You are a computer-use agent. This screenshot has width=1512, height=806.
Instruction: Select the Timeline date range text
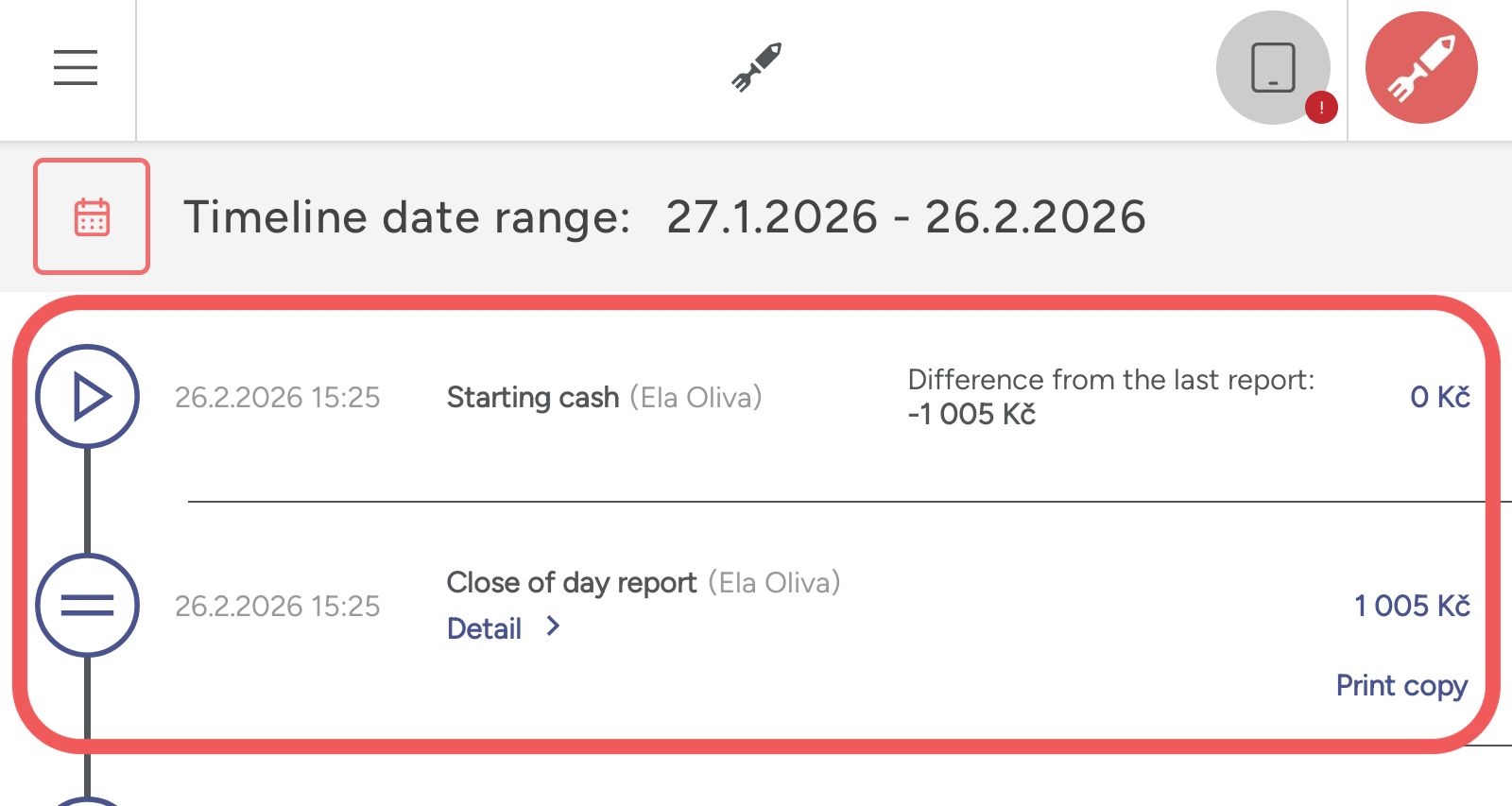point(406,217)
